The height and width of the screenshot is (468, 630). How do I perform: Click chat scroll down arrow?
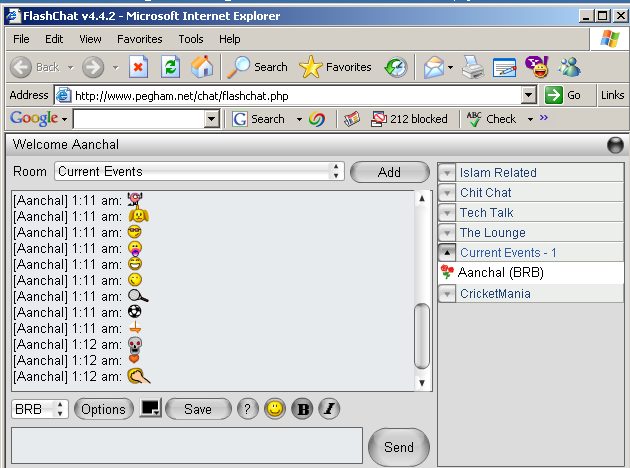point(421,383)
